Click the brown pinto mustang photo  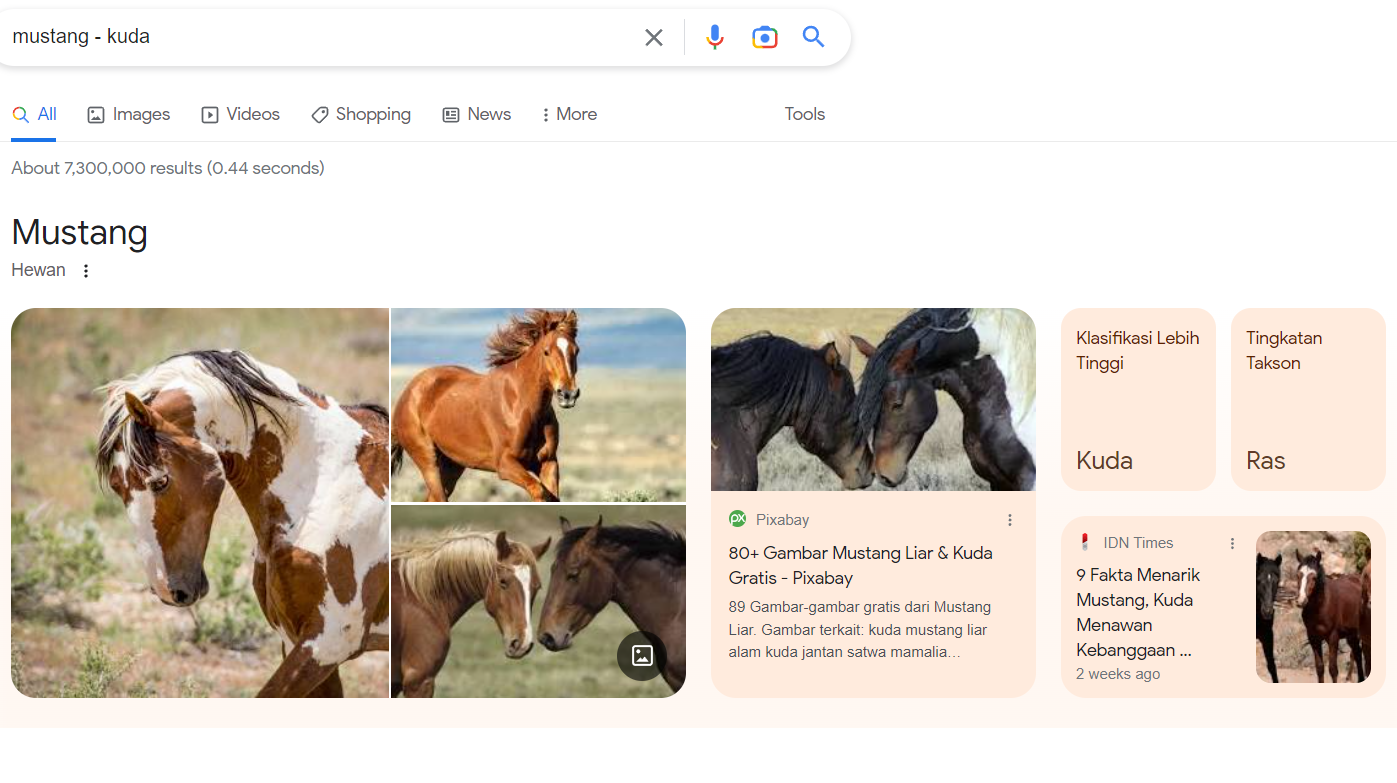[200, 502]
